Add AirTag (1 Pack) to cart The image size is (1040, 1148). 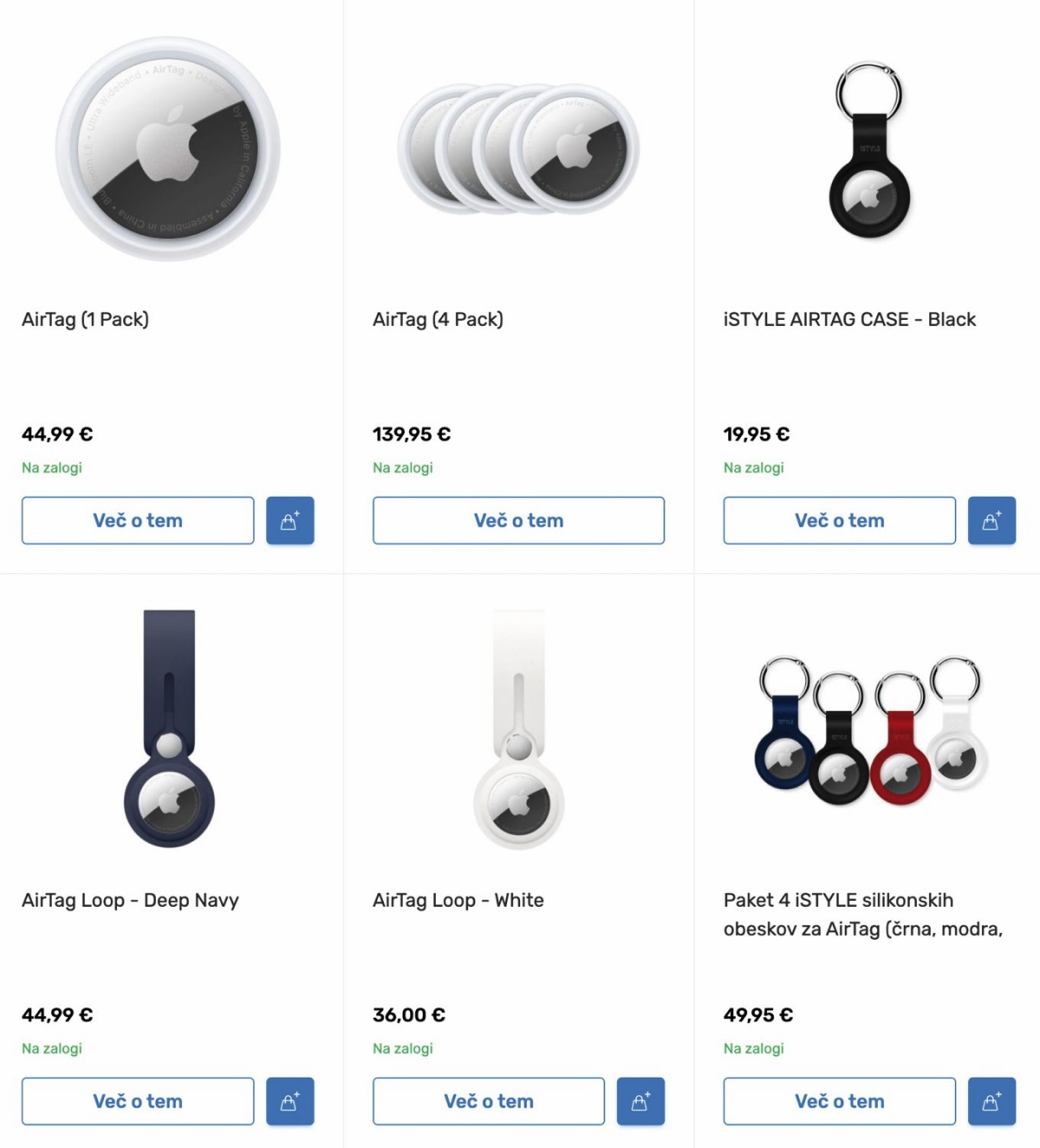(290, 520)
